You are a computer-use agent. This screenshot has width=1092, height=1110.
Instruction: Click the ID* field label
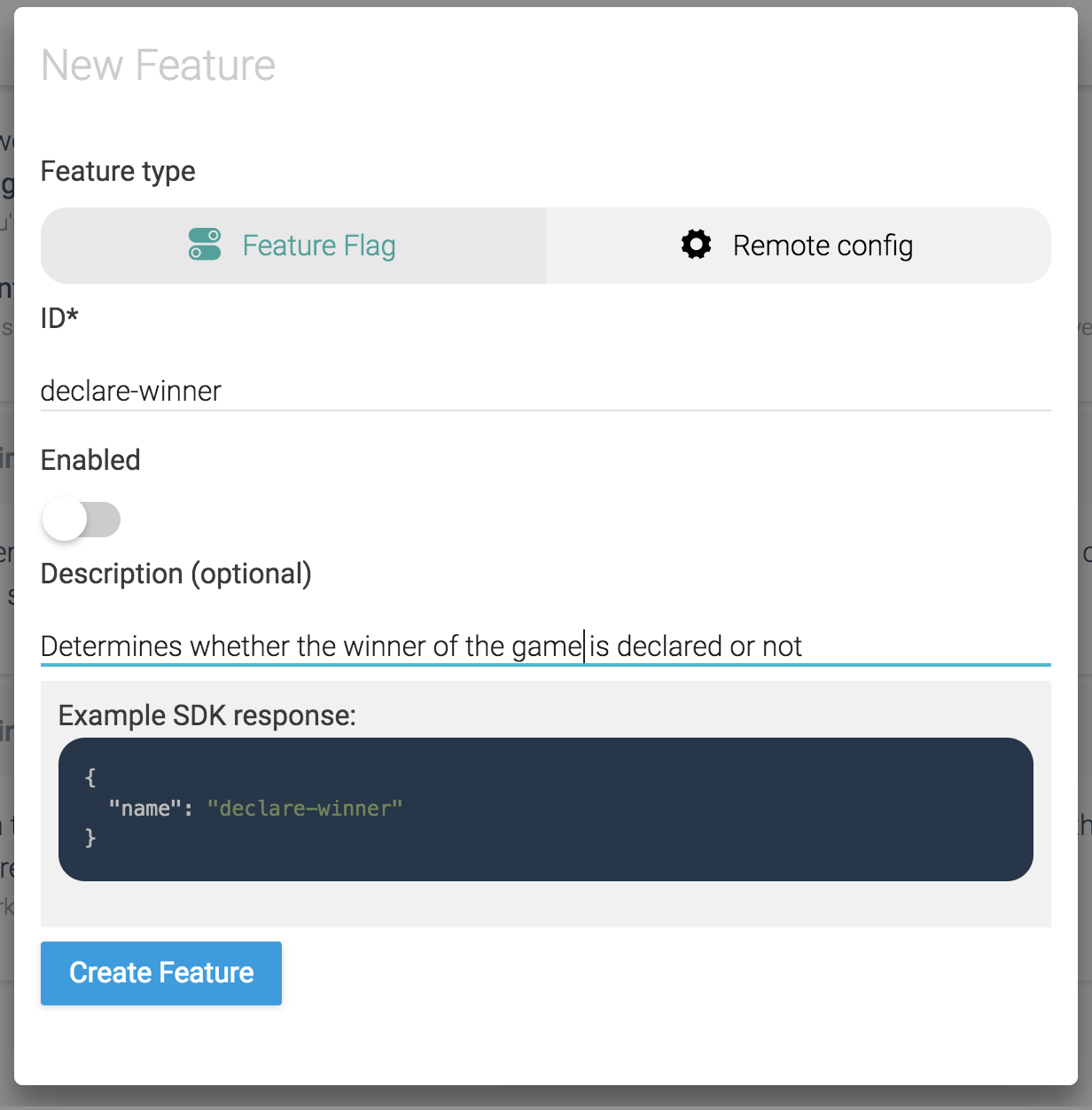tap(59, 317)
